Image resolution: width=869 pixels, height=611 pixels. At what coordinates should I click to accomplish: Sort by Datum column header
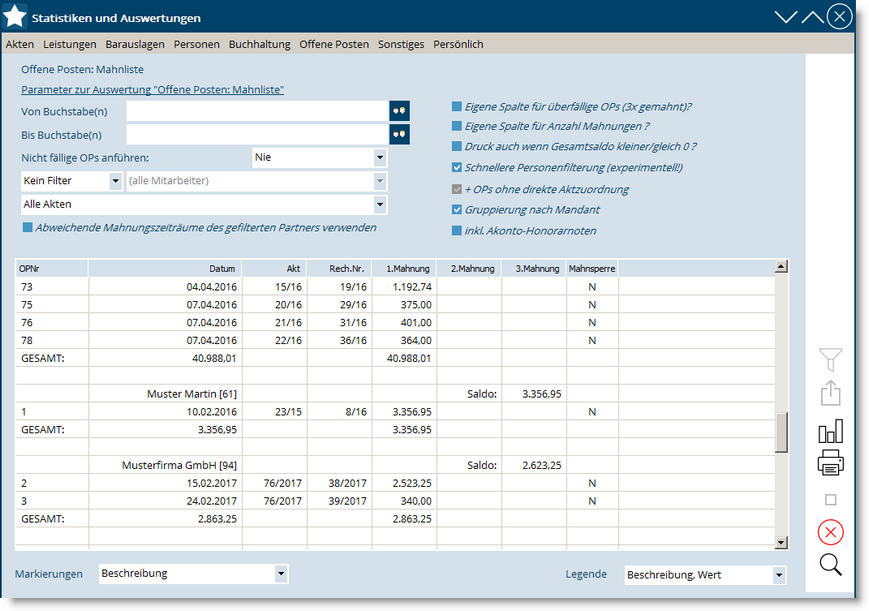click(x=165, y=268)
